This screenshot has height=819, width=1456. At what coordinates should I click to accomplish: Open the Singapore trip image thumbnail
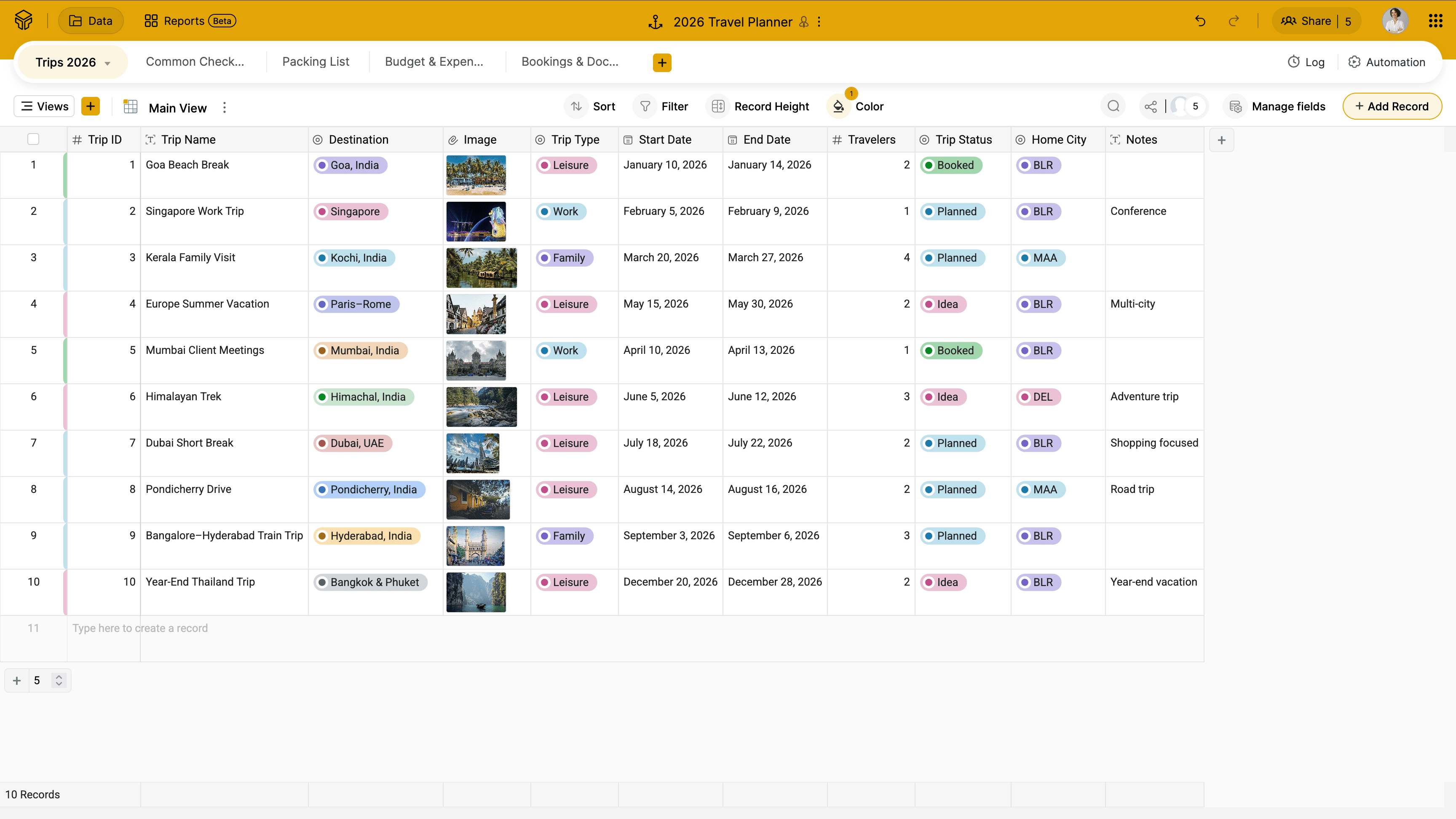[x=476, y=222]
